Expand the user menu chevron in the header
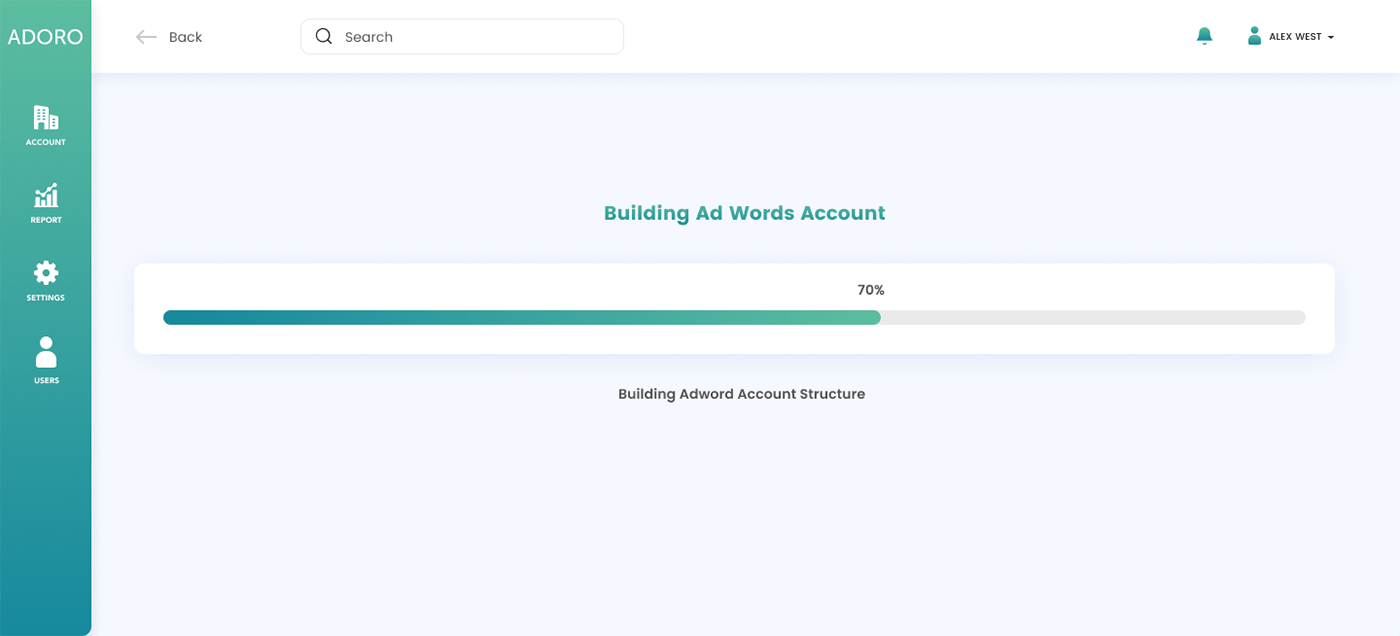The image size is (1400, 636). coord(1330,37)
